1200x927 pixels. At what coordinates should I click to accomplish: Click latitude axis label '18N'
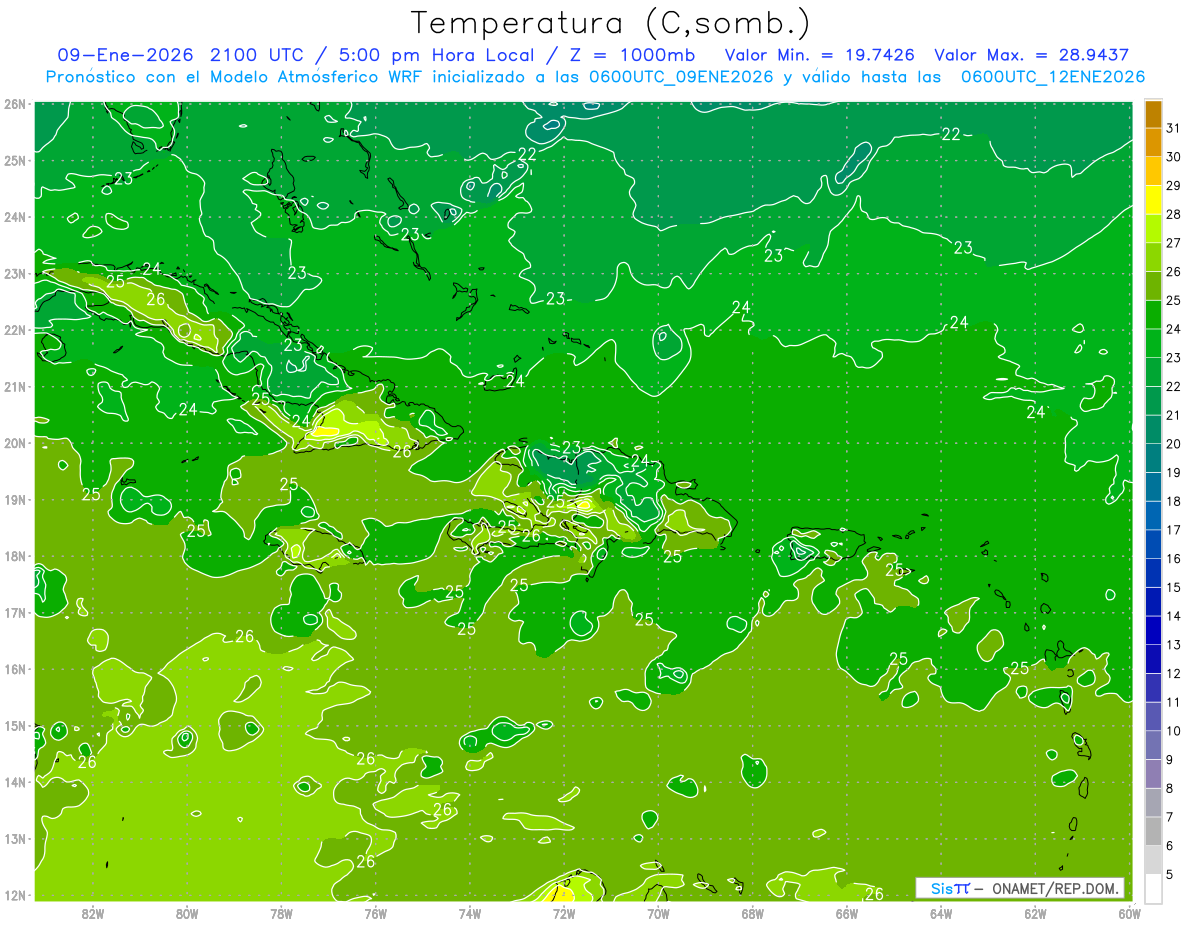coord(15,556)
